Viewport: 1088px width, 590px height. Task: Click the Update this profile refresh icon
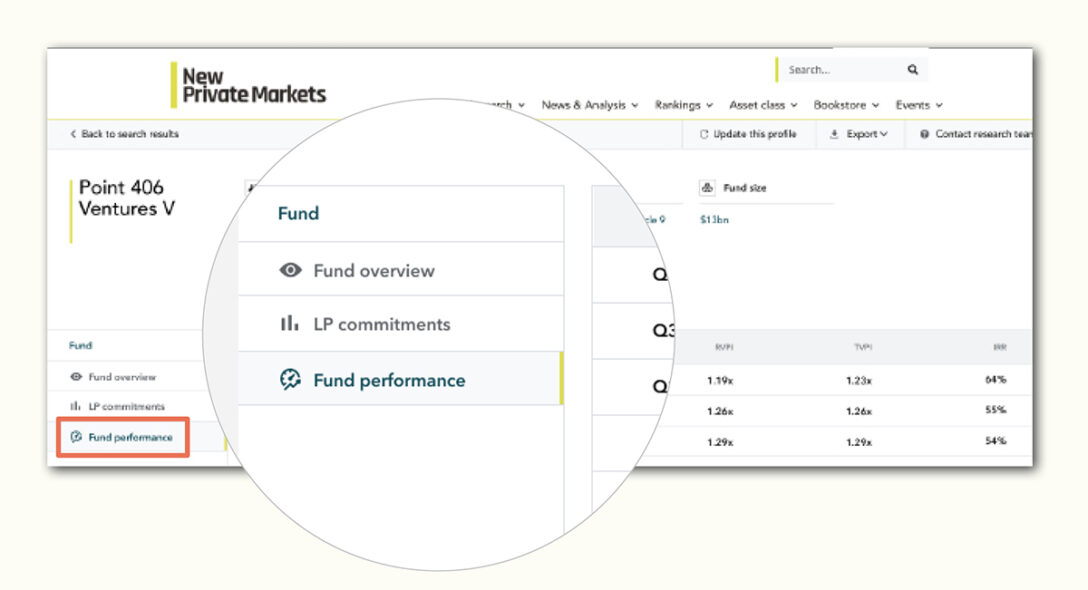[x=704, y=134]
